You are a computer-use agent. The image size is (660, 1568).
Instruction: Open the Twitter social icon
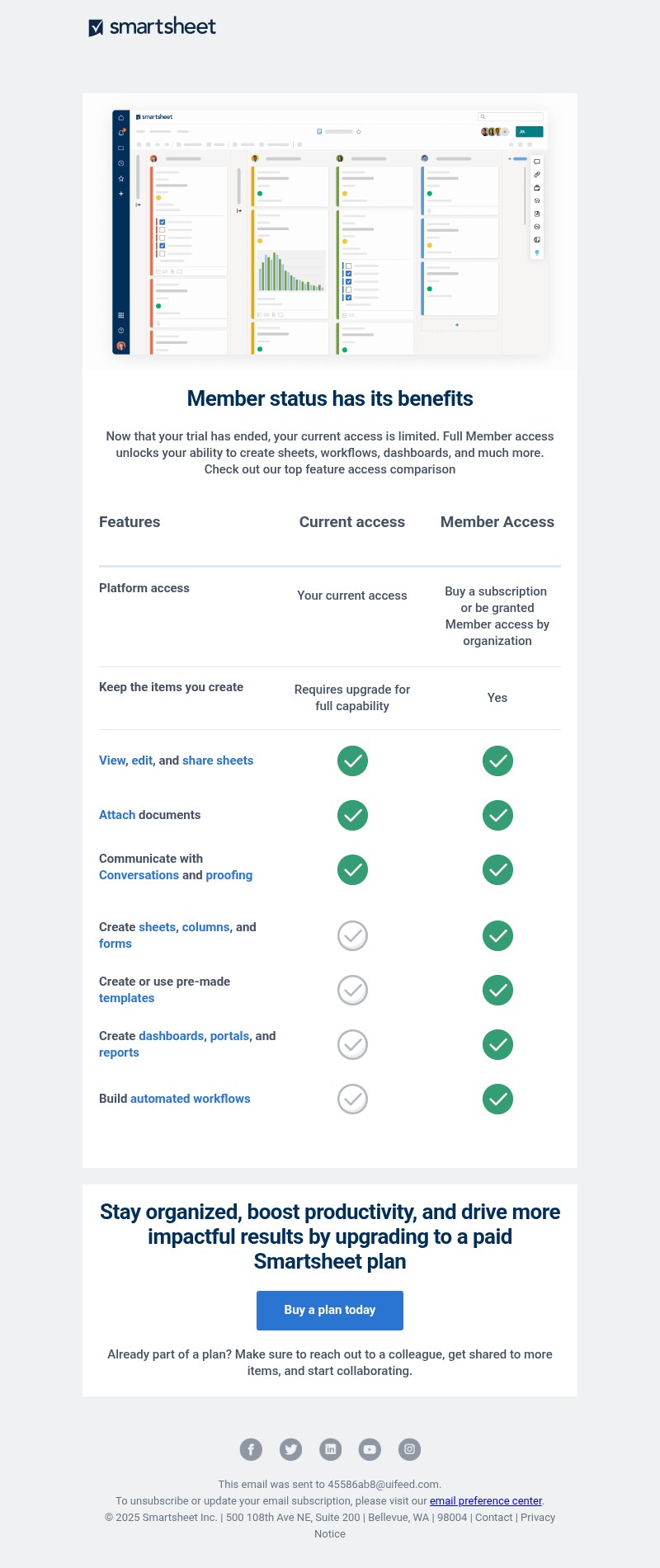pyautogui.click(x=290, y=1448)
